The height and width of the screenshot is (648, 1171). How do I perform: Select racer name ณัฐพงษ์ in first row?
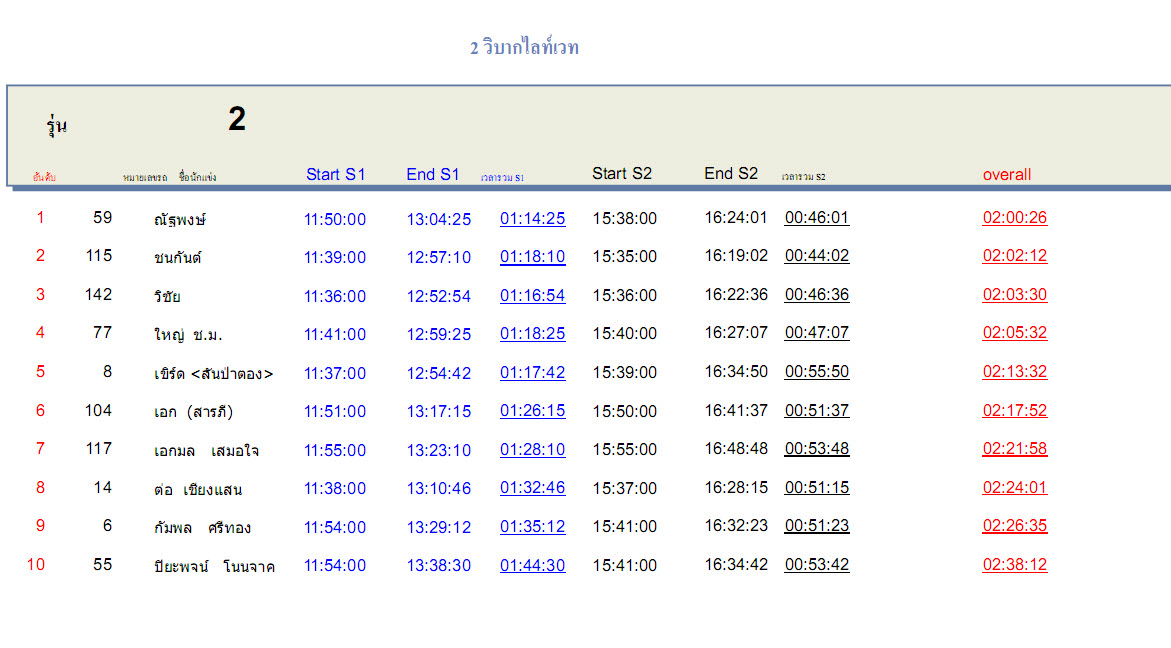click(x=180, y=219)
